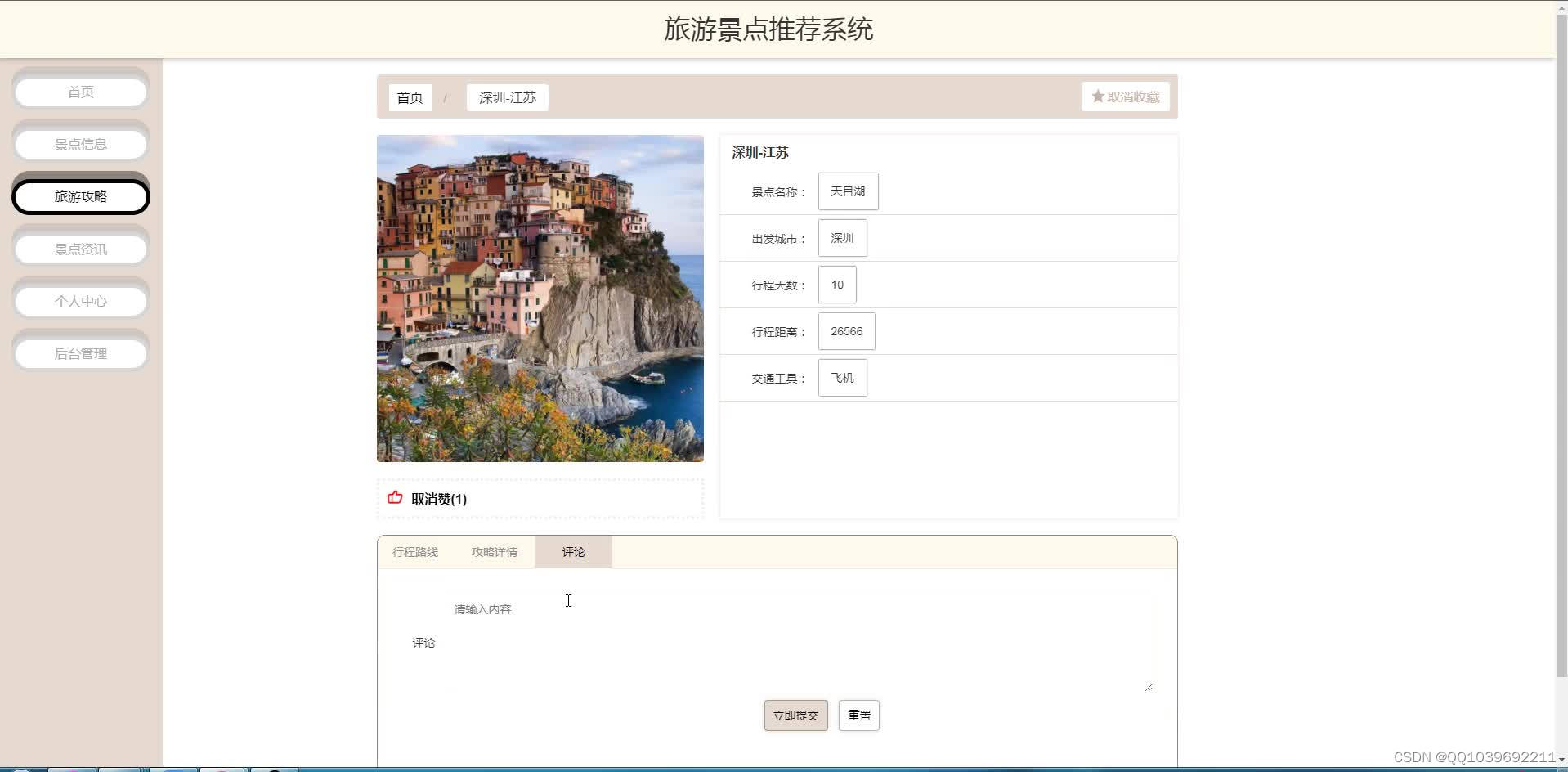Click the distance value 26566
The image size is (1568, 772).
click(x=846, y=331)
